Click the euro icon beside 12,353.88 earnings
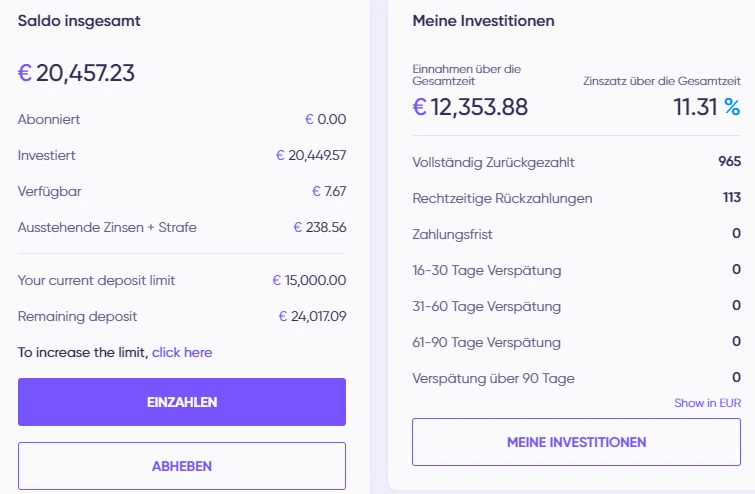The height and width of the screenshot is (494, 755). [x=419, y=107]
